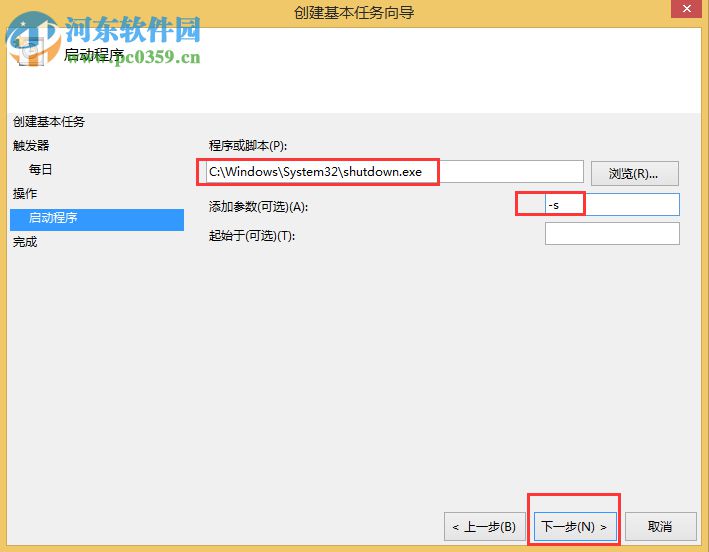Select 操作 step in sidebar

coord(25,193)
